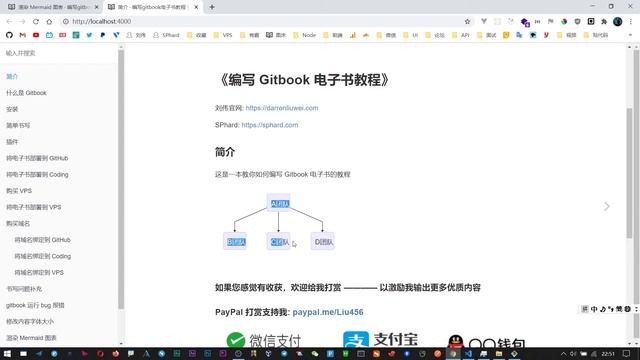Reload the page with the refresh button
This screenshot has width=640, height=360.
tap(36, 21)
